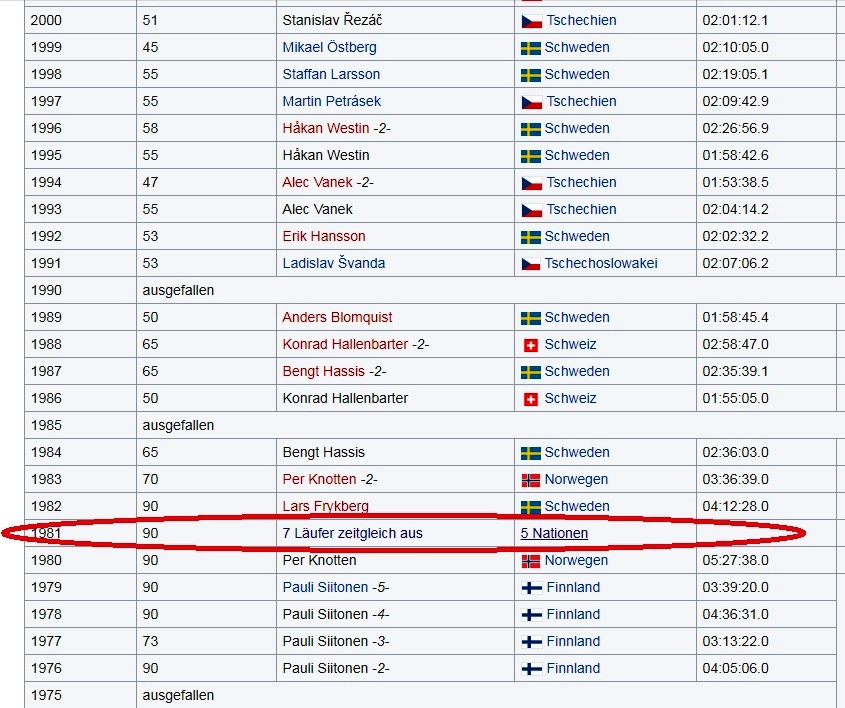The width and height of the screenshot is (845, 708).
Task: Click the Swiss flag icon in the 1988 row
Action: coord(531,345)
